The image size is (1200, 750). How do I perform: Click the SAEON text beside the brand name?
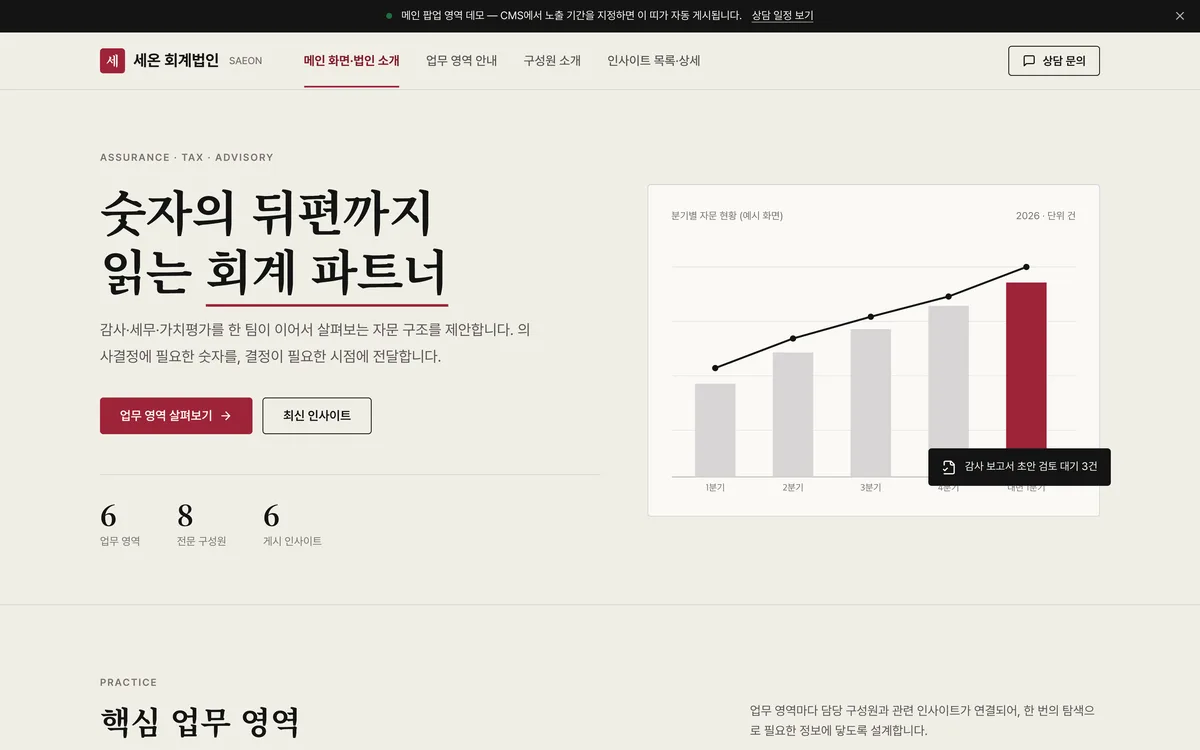[x=246, y=61]
